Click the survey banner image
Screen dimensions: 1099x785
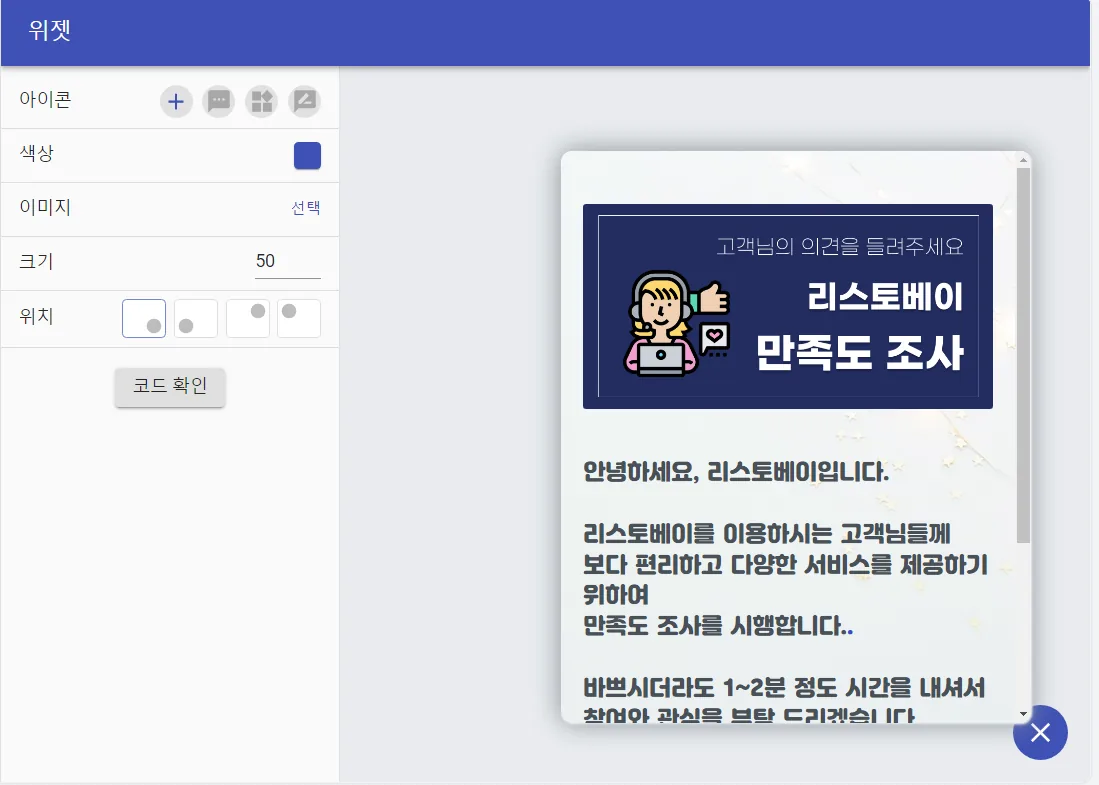point(788,306)
